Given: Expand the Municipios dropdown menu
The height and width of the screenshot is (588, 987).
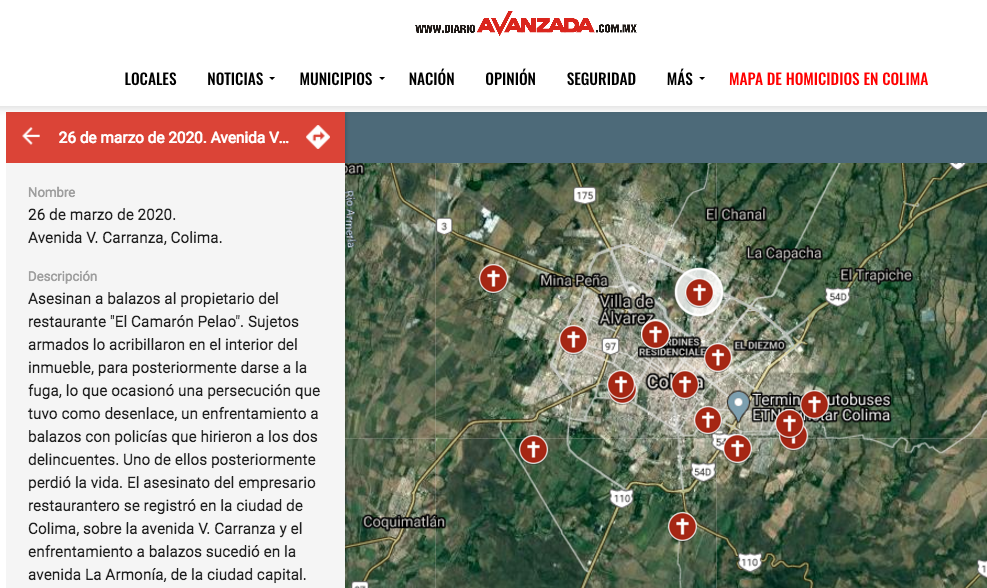Looking at the screenshot, I should click(341, 79).
